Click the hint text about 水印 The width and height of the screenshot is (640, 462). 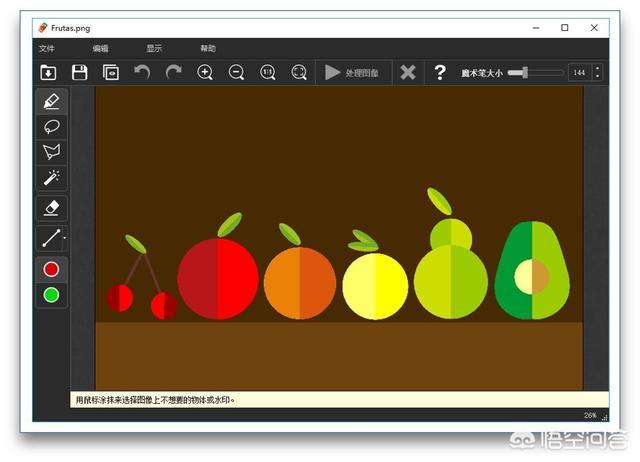click(x=155, y=400)
